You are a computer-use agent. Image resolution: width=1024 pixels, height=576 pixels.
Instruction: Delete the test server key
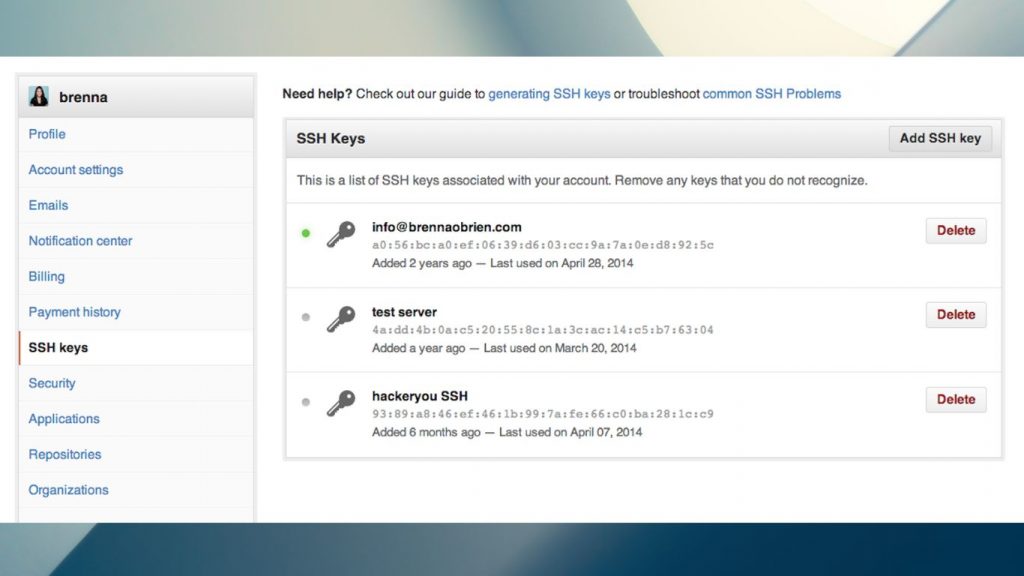tap(955, 314)
